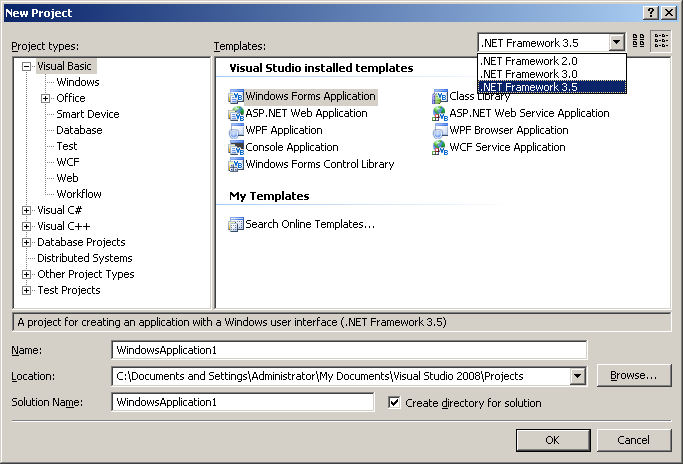Select Visual C# tree label
The width and height of the screenshot is (683, 464).
click(60, 210)
